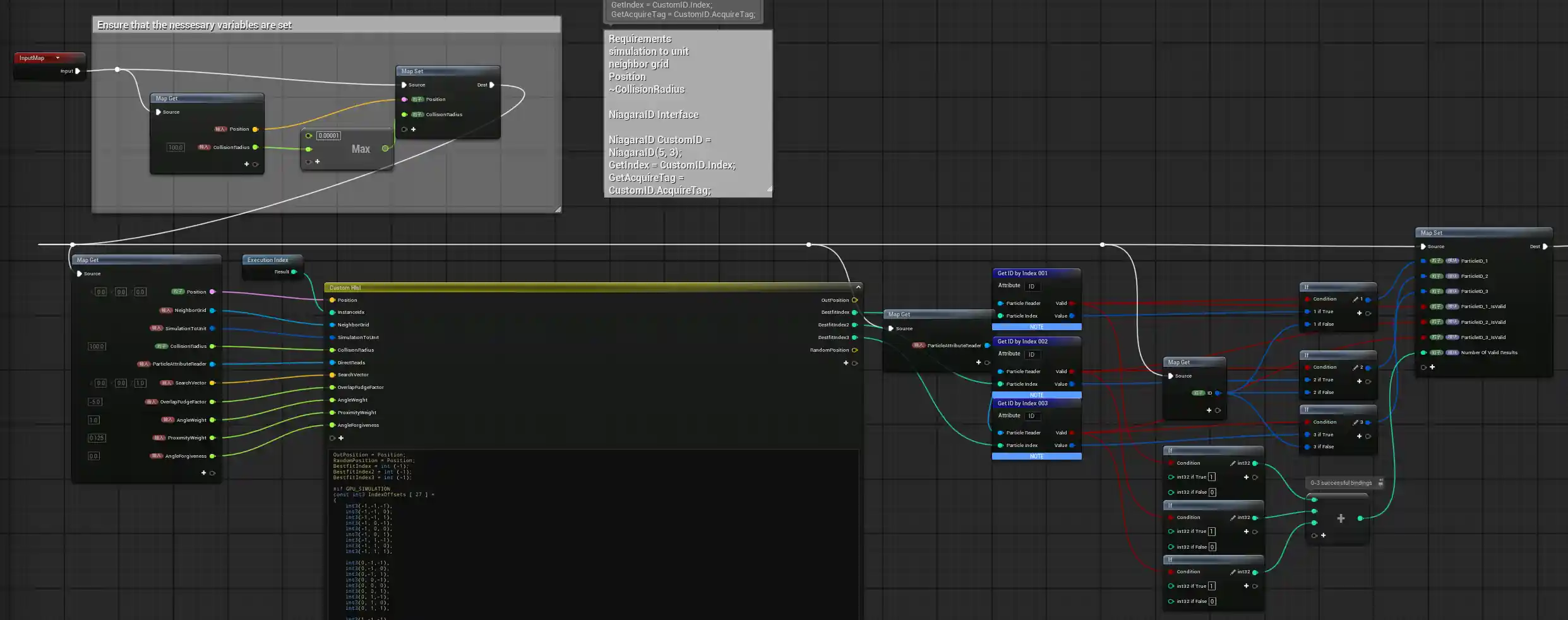Click the pin icon on '0-3 successful bindings' comment

pyautogui.click(x=1380, y=483)
